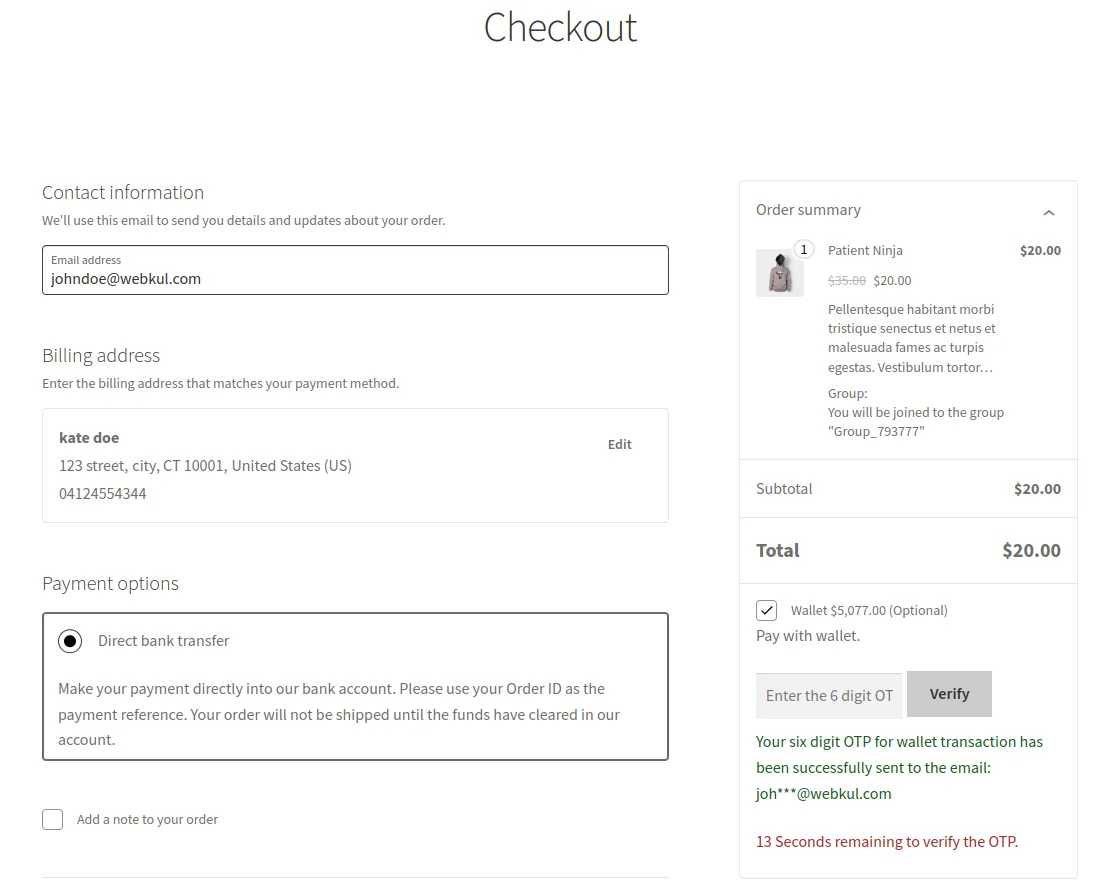Click the Edit link for billing address
This screenshot has height=880, width=1120.
pyautogui.click(x=619, y=444)
